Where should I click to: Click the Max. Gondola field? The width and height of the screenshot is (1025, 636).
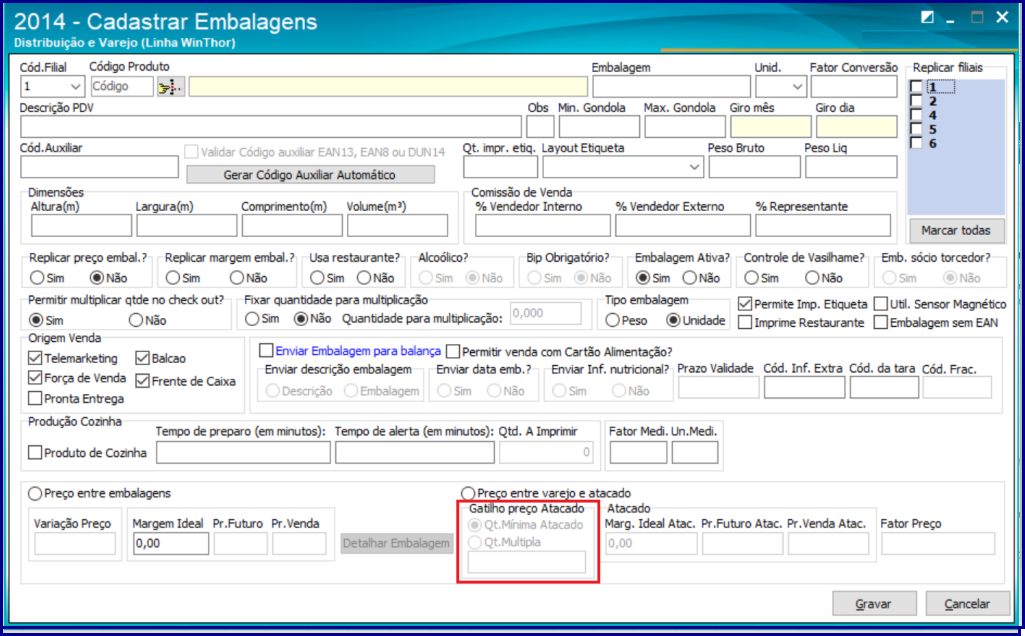point(685,127)
